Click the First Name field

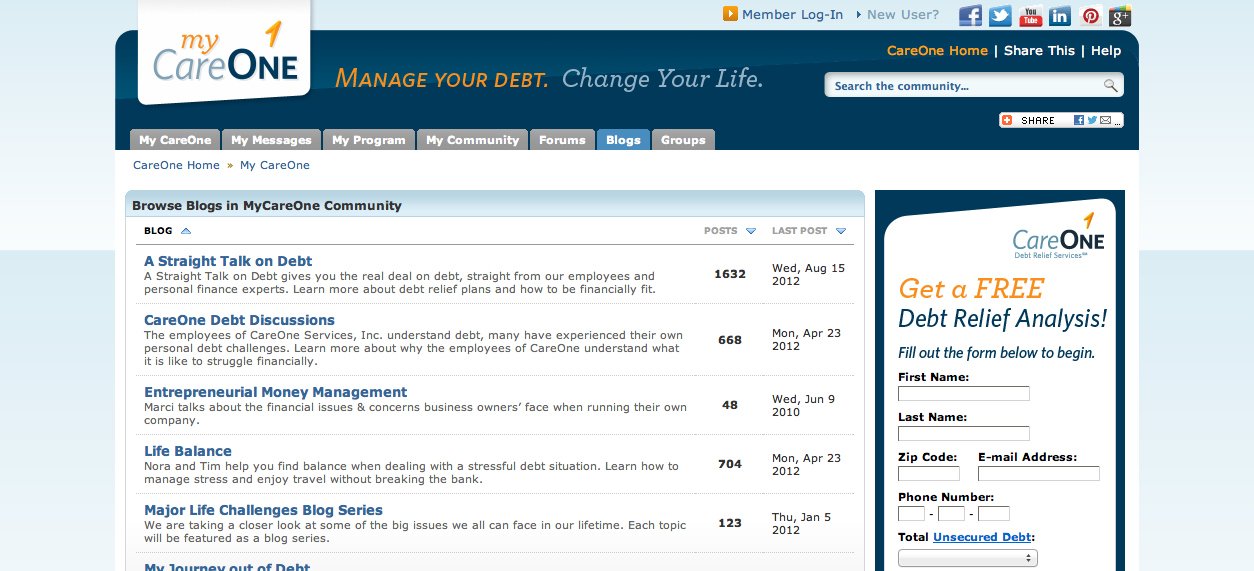pos(964,394)
